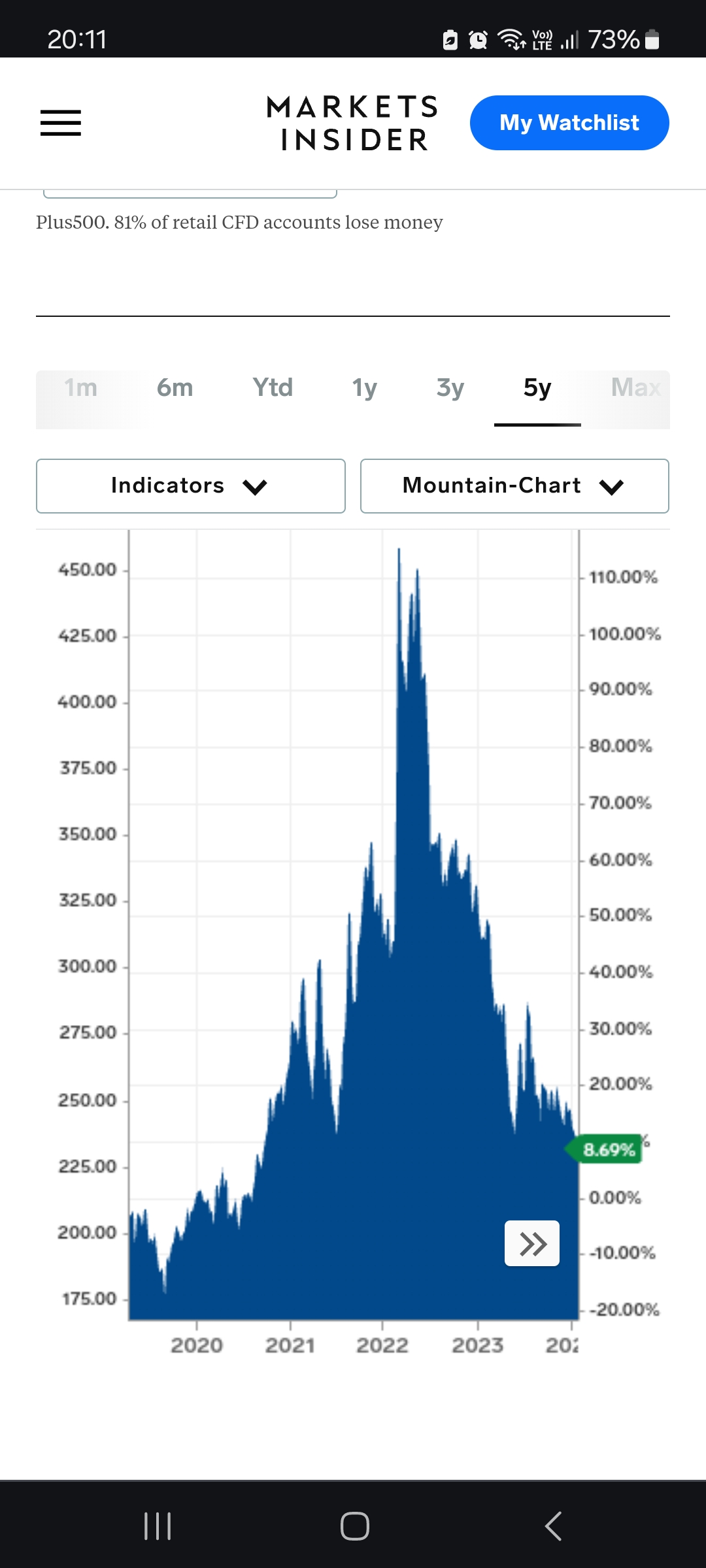
Task: Open the Mountain-Chart type dropdown
Action: point(514,486)
